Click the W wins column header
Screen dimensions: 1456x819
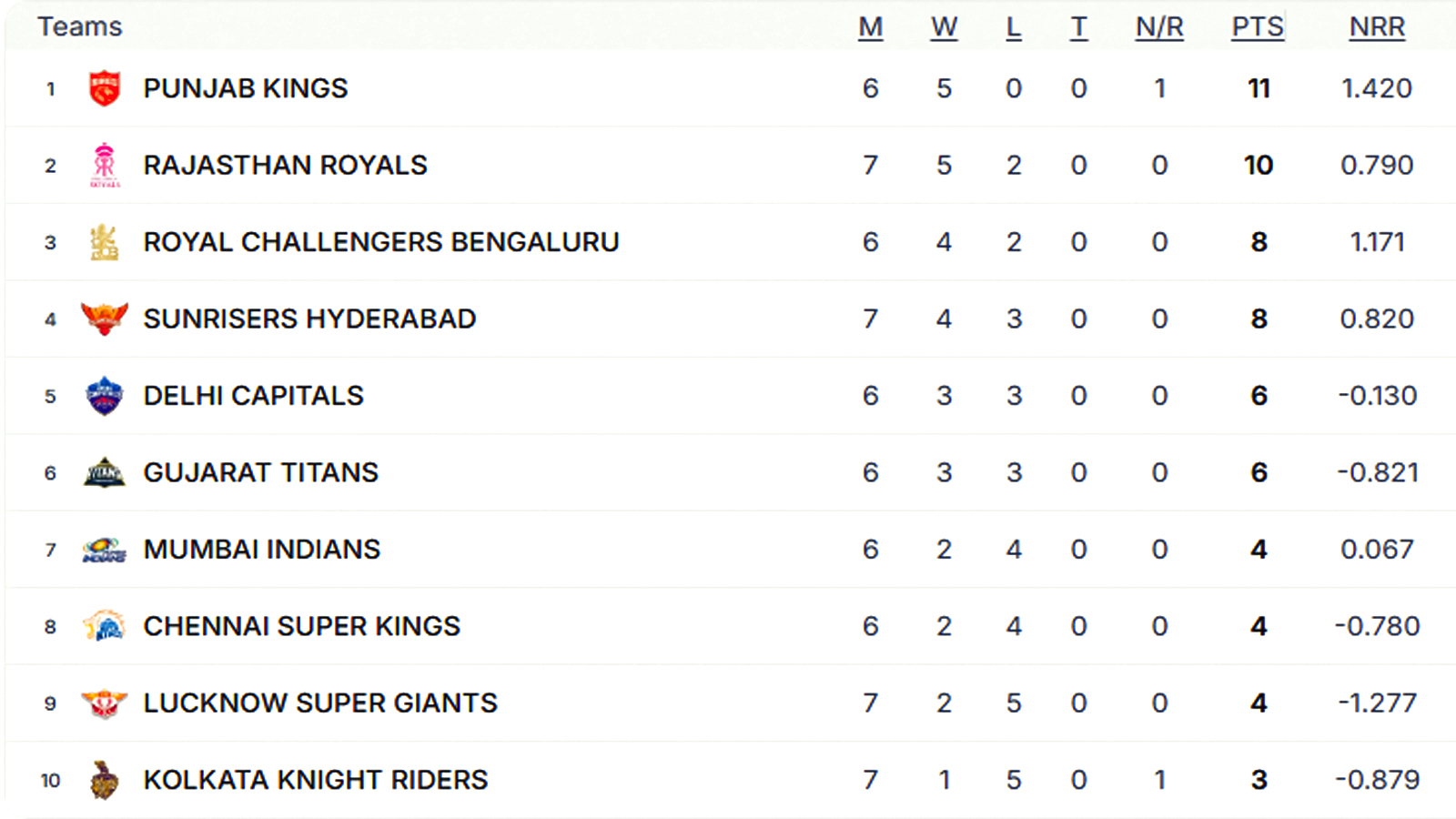944,27
